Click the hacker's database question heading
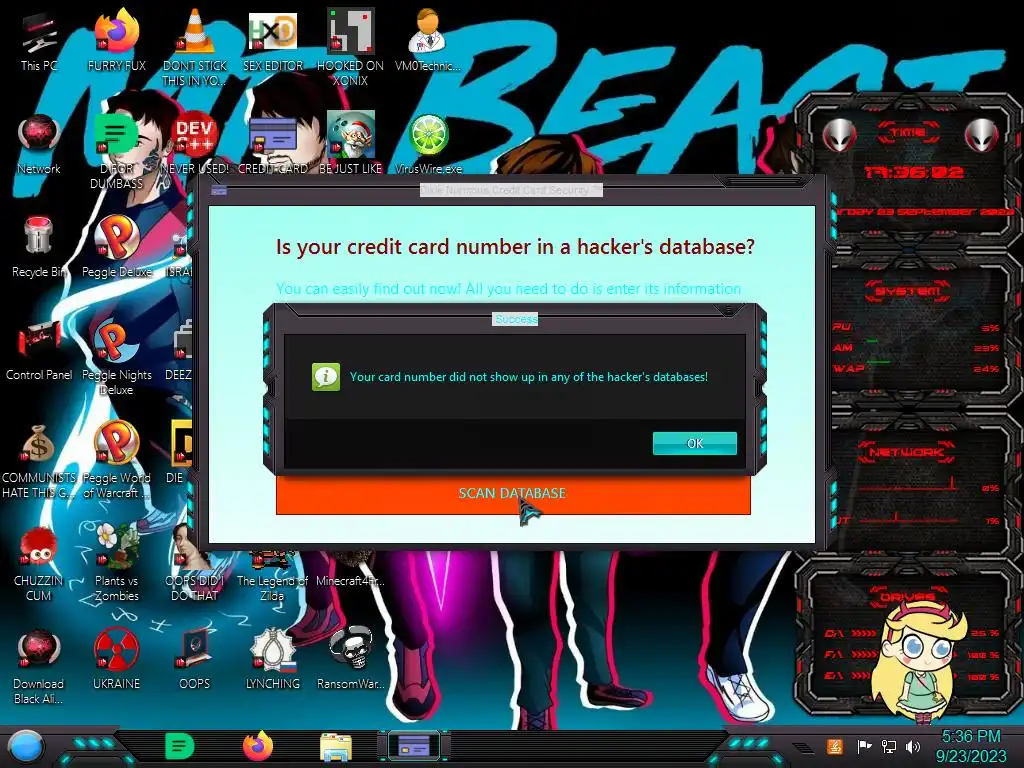Screen dimensions: 1024x768 [x=515, y=247]
